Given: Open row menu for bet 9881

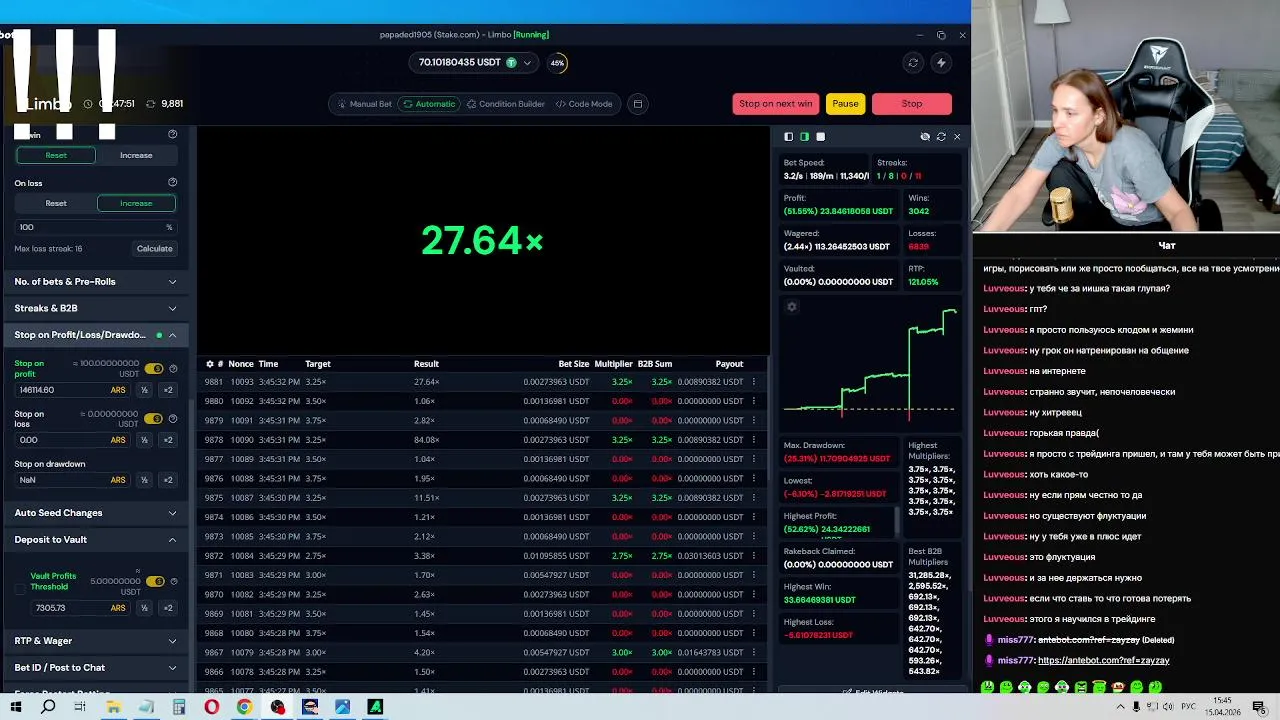Looking at the screenshot, I should [753, 382].
